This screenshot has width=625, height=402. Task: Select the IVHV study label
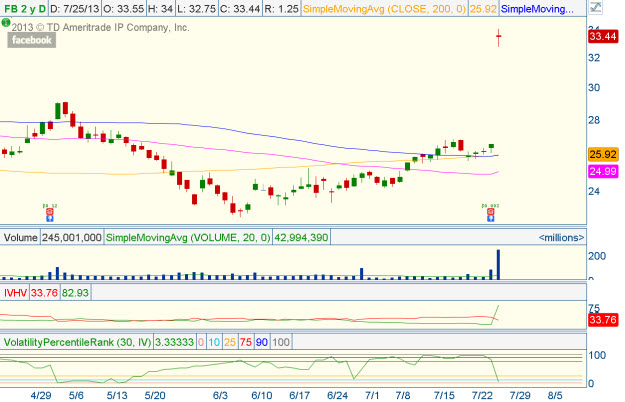click(16, 292)
